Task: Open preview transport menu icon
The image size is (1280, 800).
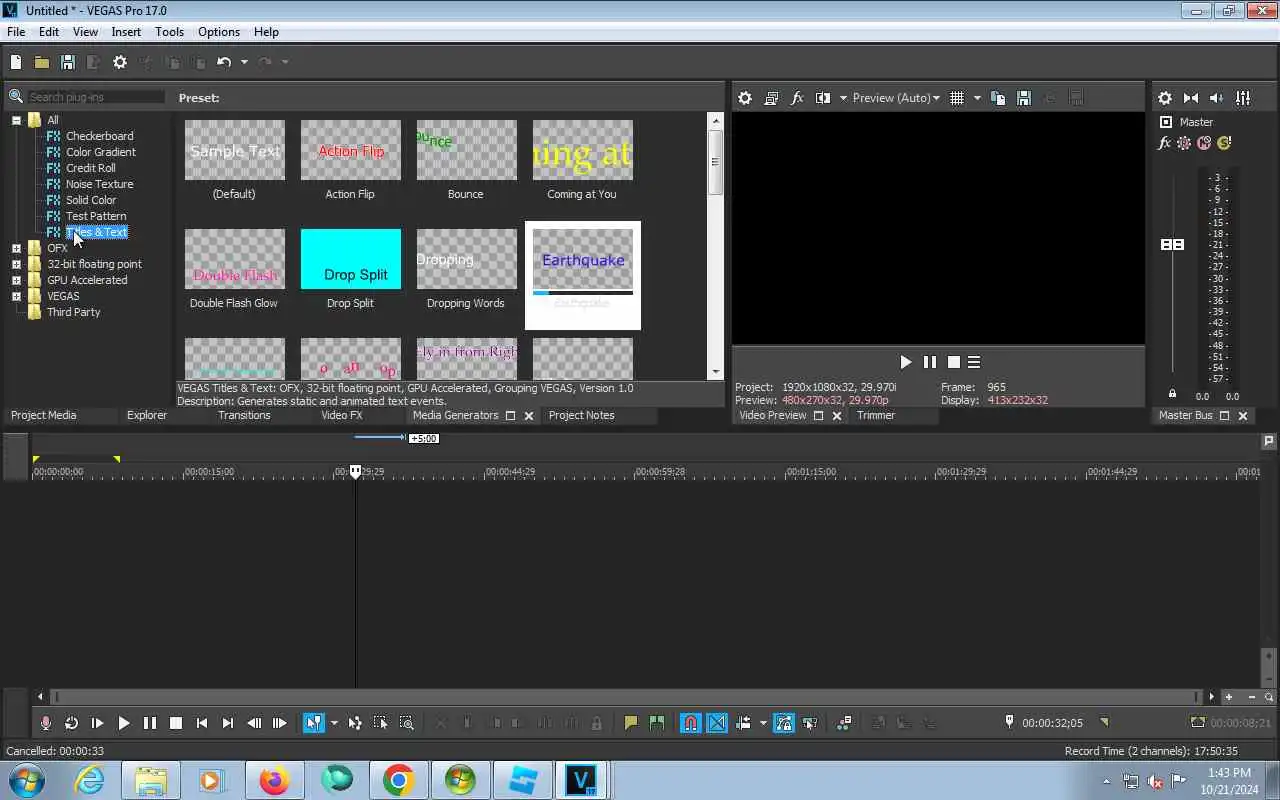Action: 974,362
